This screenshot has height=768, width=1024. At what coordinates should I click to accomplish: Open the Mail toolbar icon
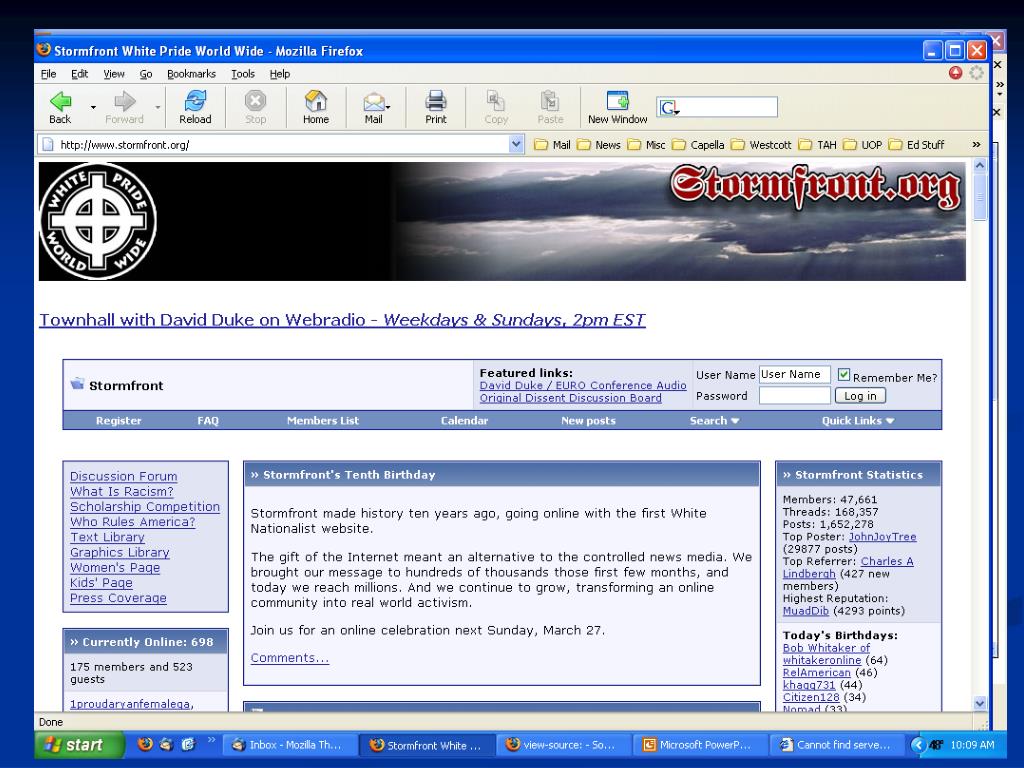(x=373, y=102)
